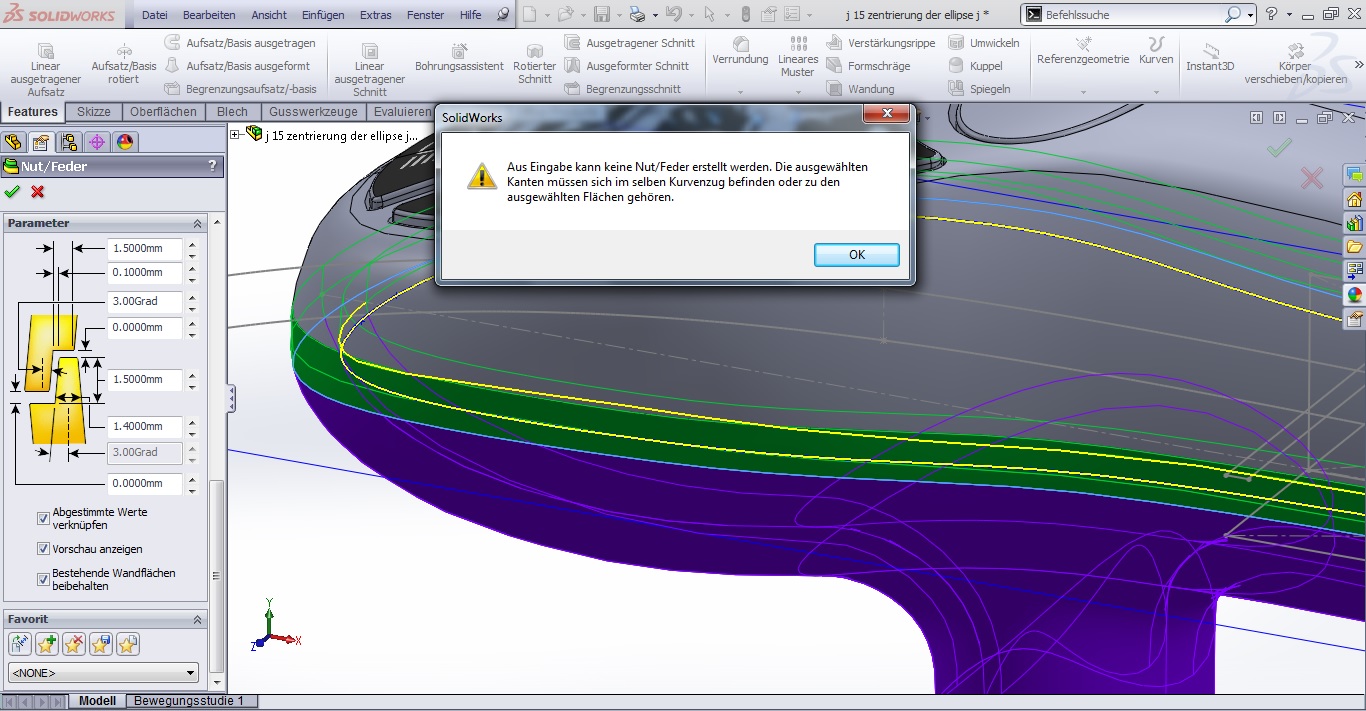Click Körper verschieben/kopieren tool
This screenshot has width=1366, height=711.
pos(1294,62)
